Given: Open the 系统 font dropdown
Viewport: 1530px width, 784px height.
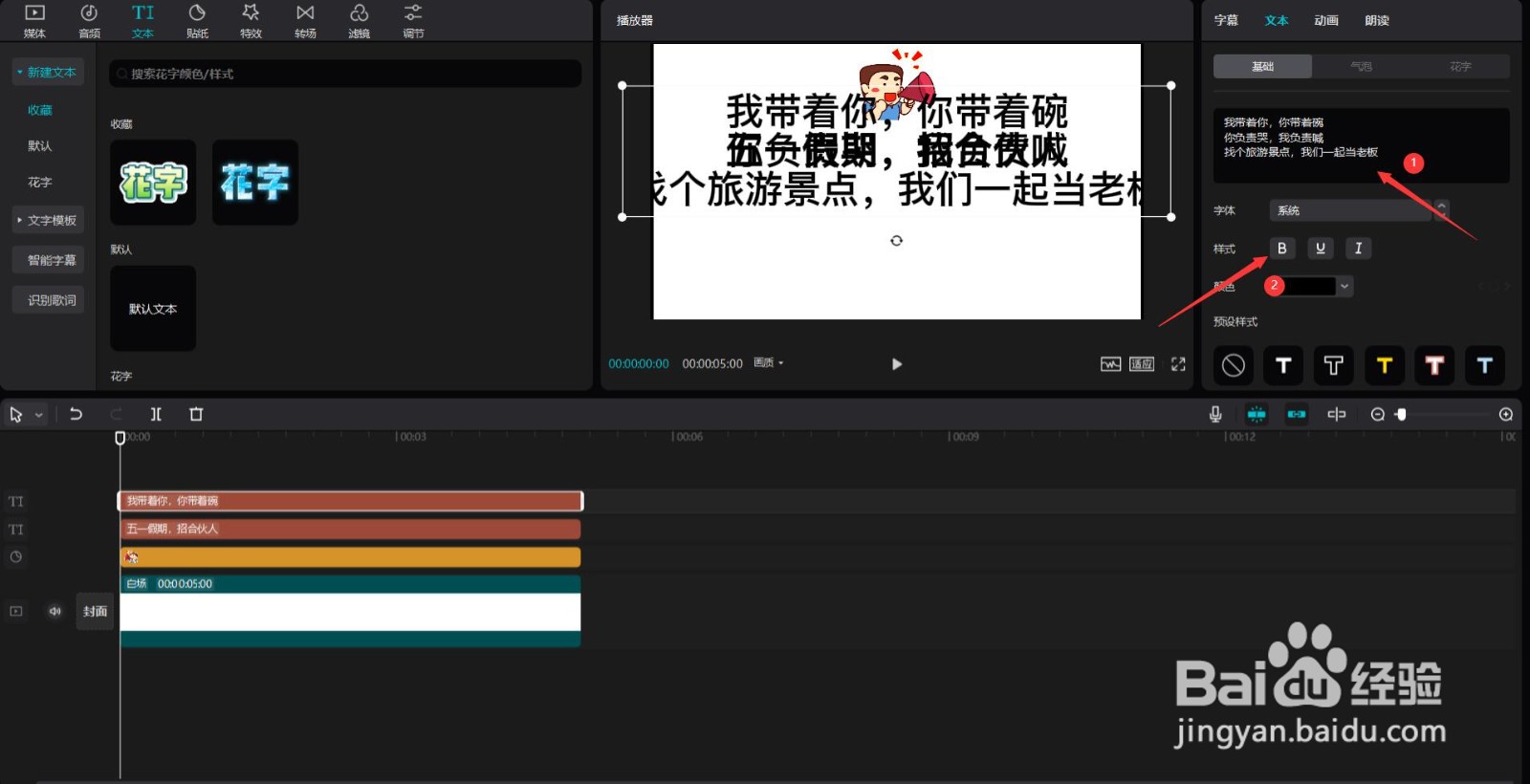Looking at the screenshot, I should tap(1349, 210).
